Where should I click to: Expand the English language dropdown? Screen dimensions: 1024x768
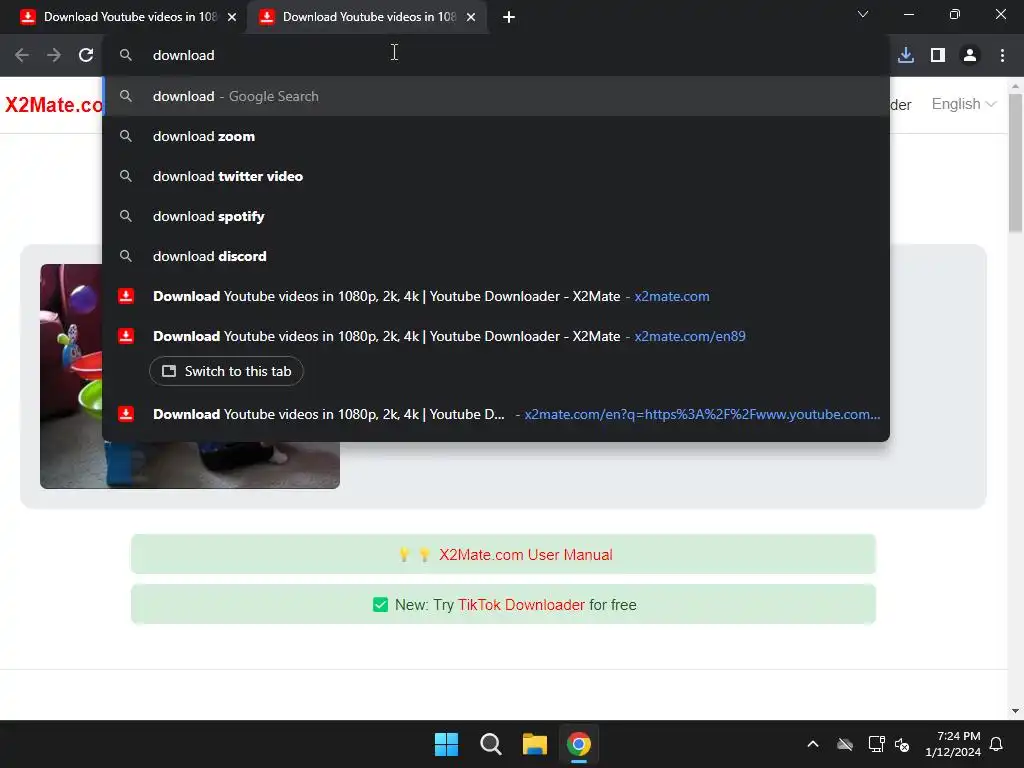pos(963,104)
